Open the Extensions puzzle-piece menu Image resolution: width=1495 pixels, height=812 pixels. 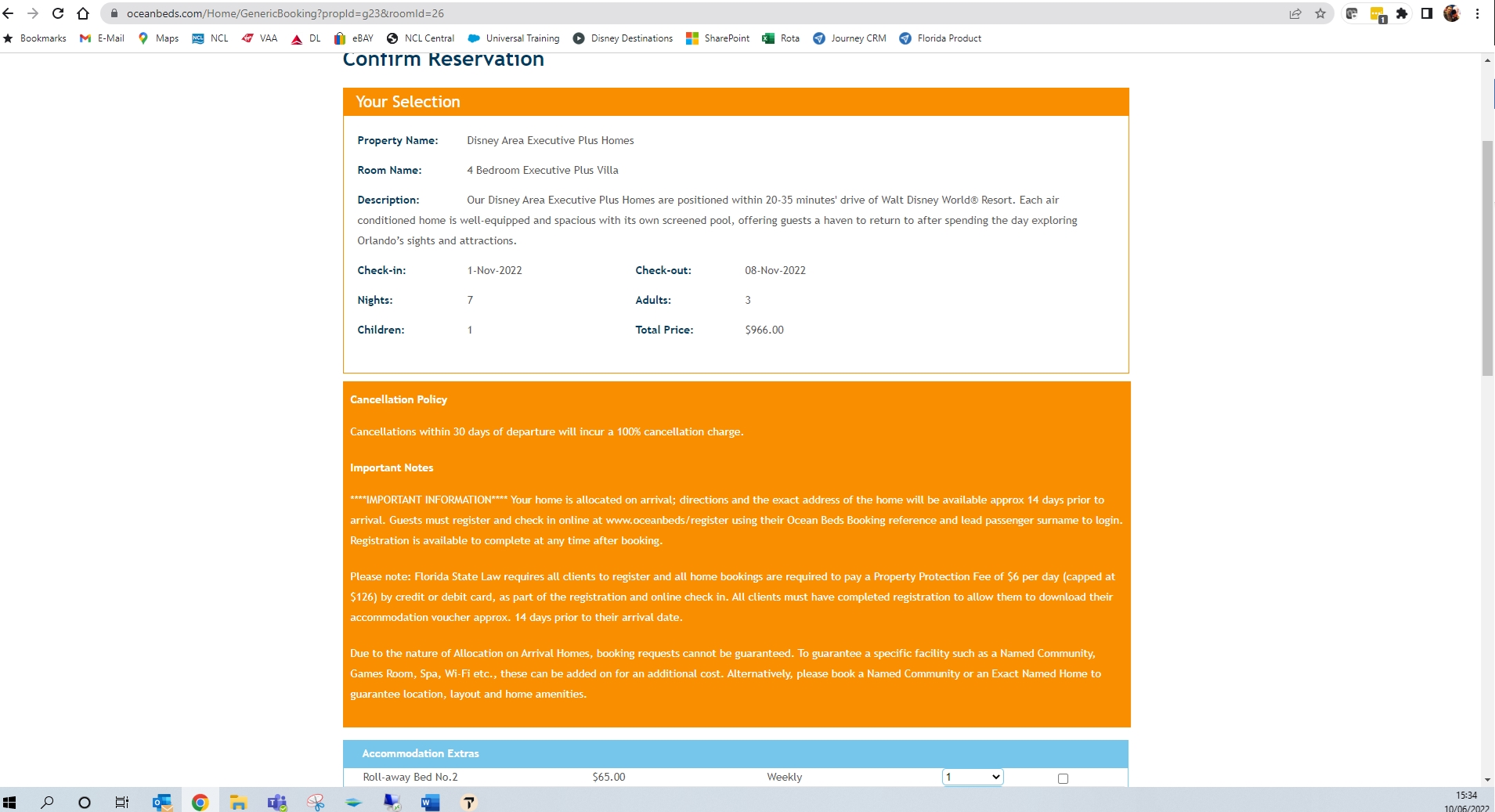click(x=1402, y=13)
